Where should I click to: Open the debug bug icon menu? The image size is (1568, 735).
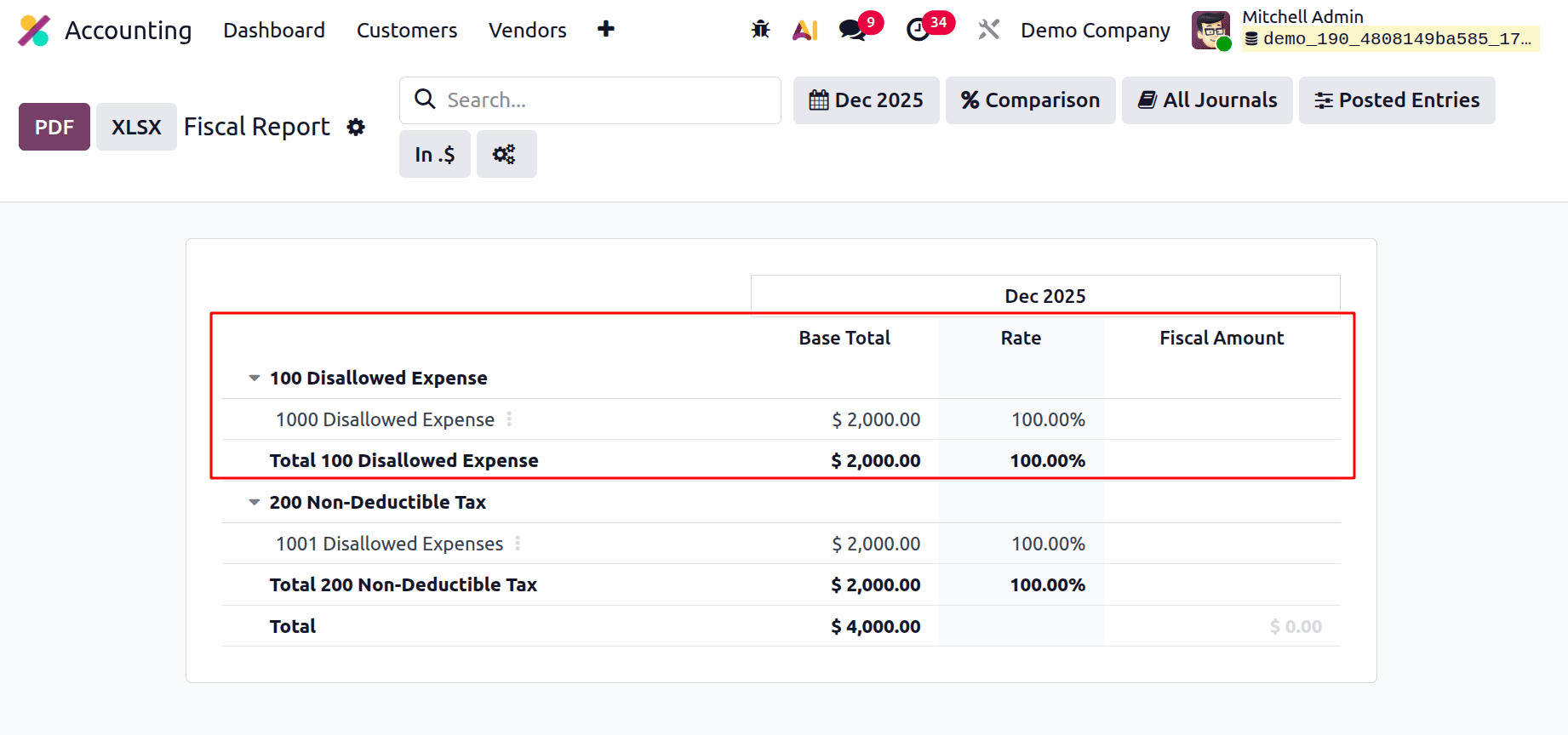tap(761, 30)
